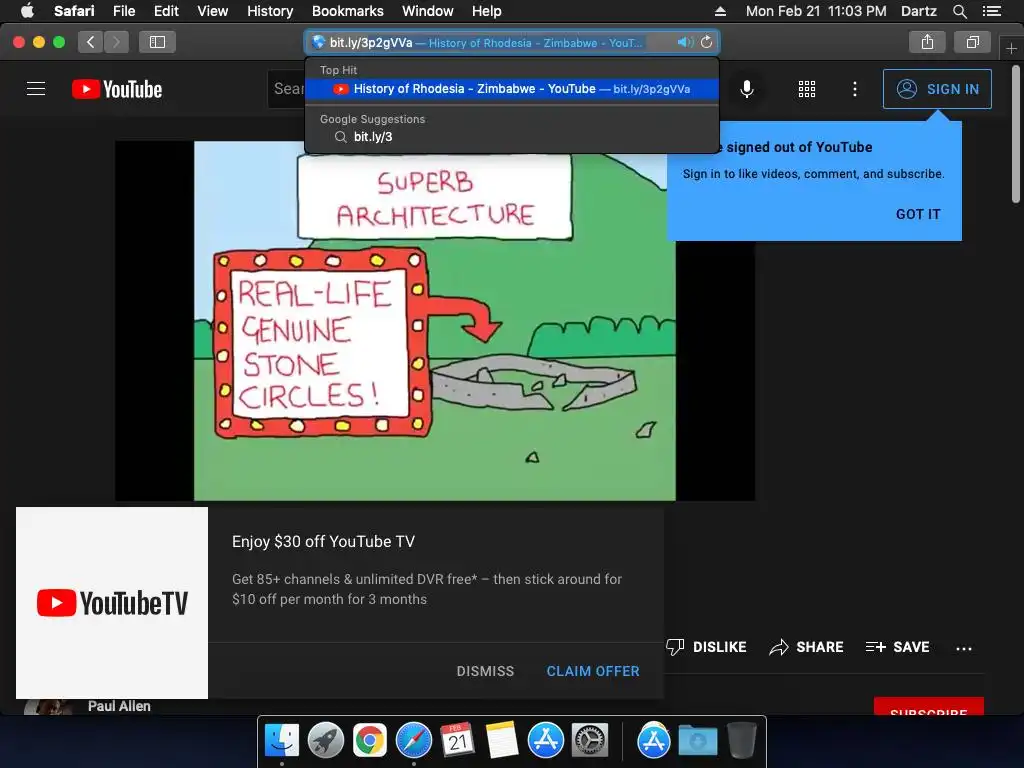Click the eject icon in menu bar
Viewport: 1024px width, 768px height.
click(x=720, y=11)
